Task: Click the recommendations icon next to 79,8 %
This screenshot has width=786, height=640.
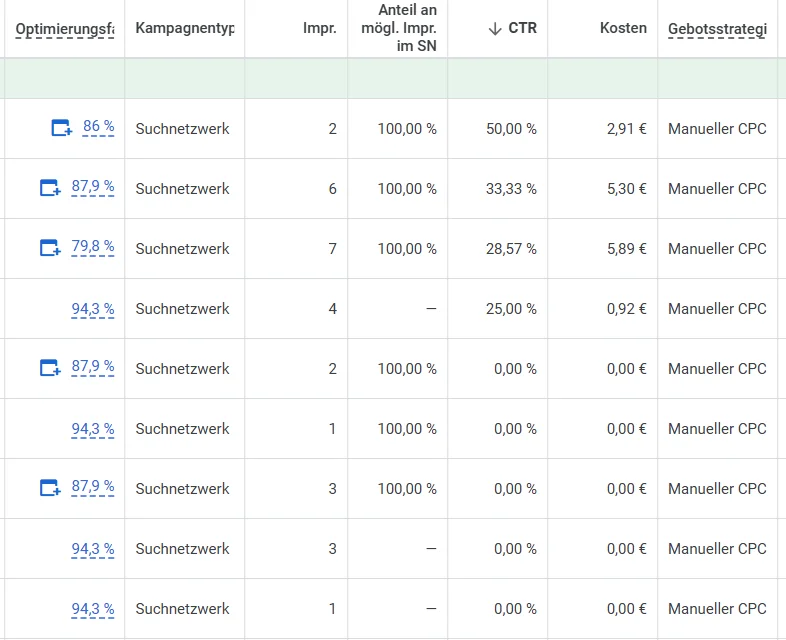Action: pyautogui.click(x=50, y=248)
